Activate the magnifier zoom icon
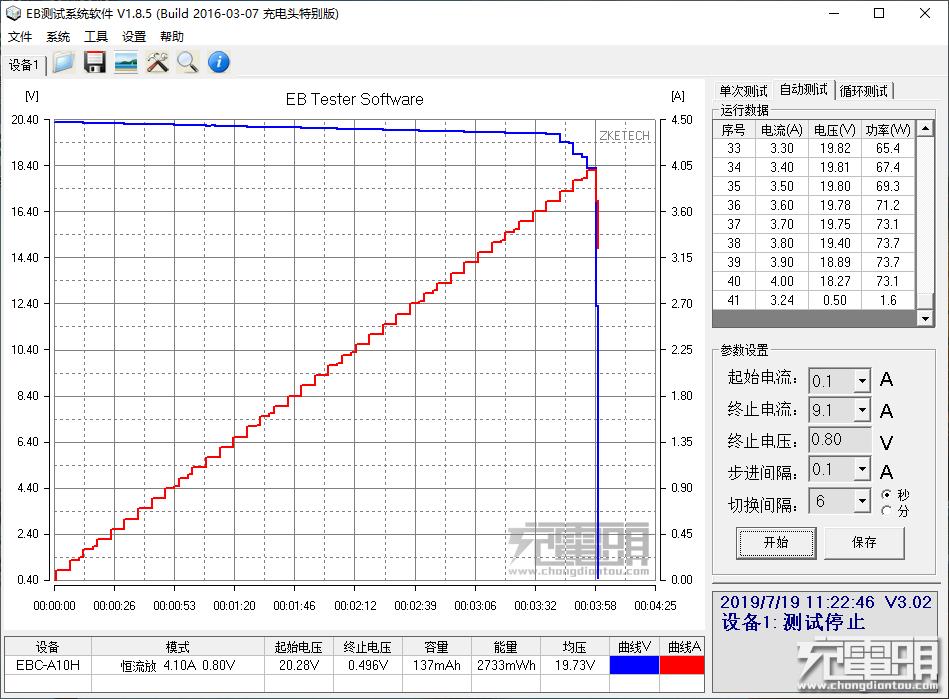Screen dimensions: 949x699 [x=187, y=62]
